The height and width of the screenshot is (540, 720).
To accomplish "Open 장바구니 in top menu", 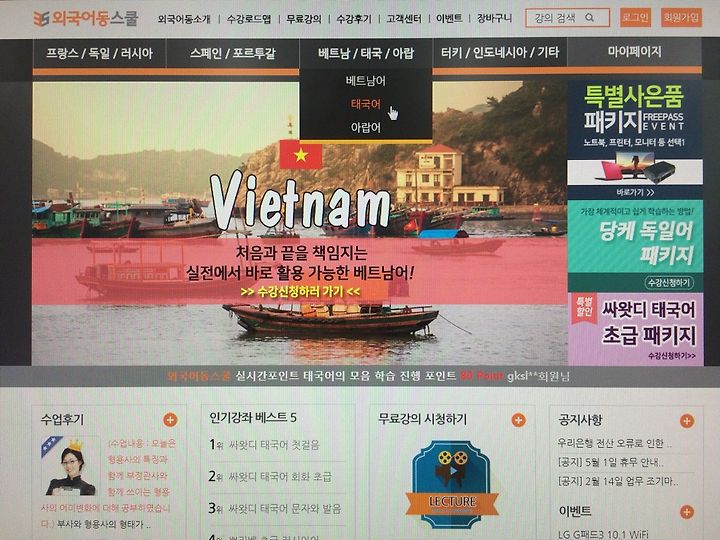I will pyautogui.click(x=494, y=18).
